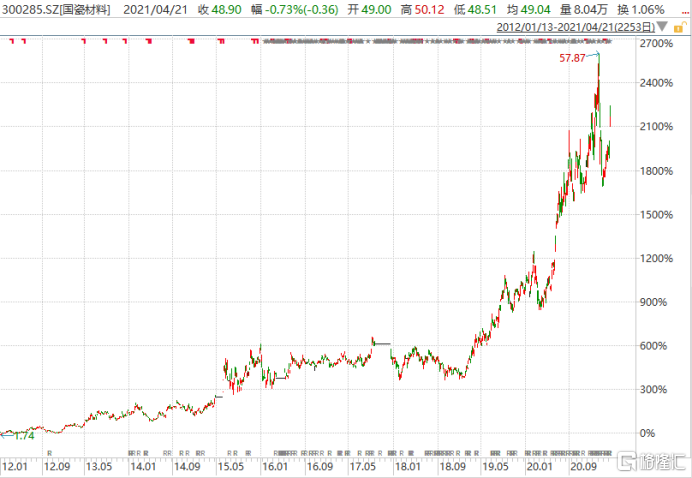Open the date range dropdown triangle

pos(662,27)
